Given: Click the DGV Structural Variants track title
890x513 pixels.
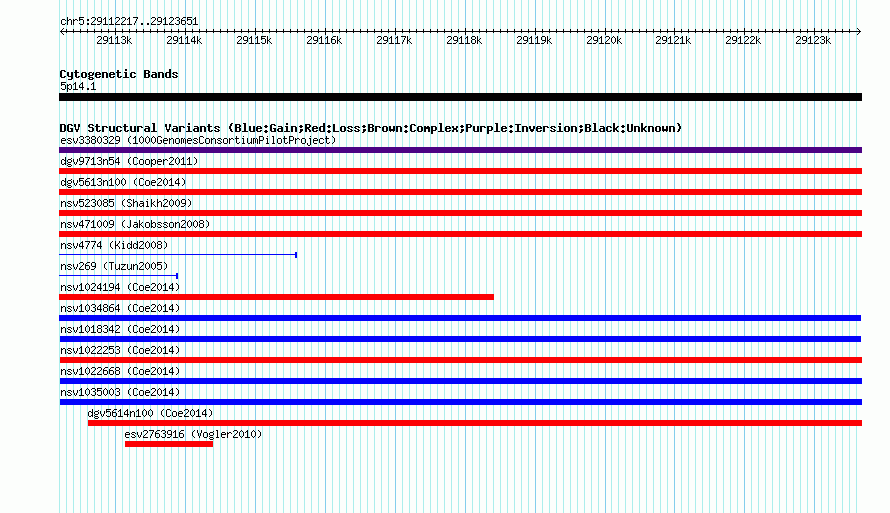Looking at the screenshot, I should (x=371, y=128).
